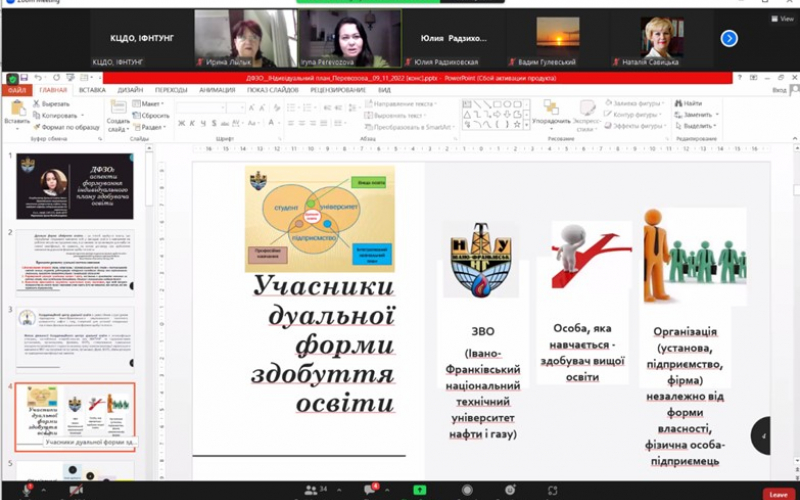The width and height of the screenshot is (800, 500).
Task: Unmute the Zoom microphone
Action: [x=26, y=491]
